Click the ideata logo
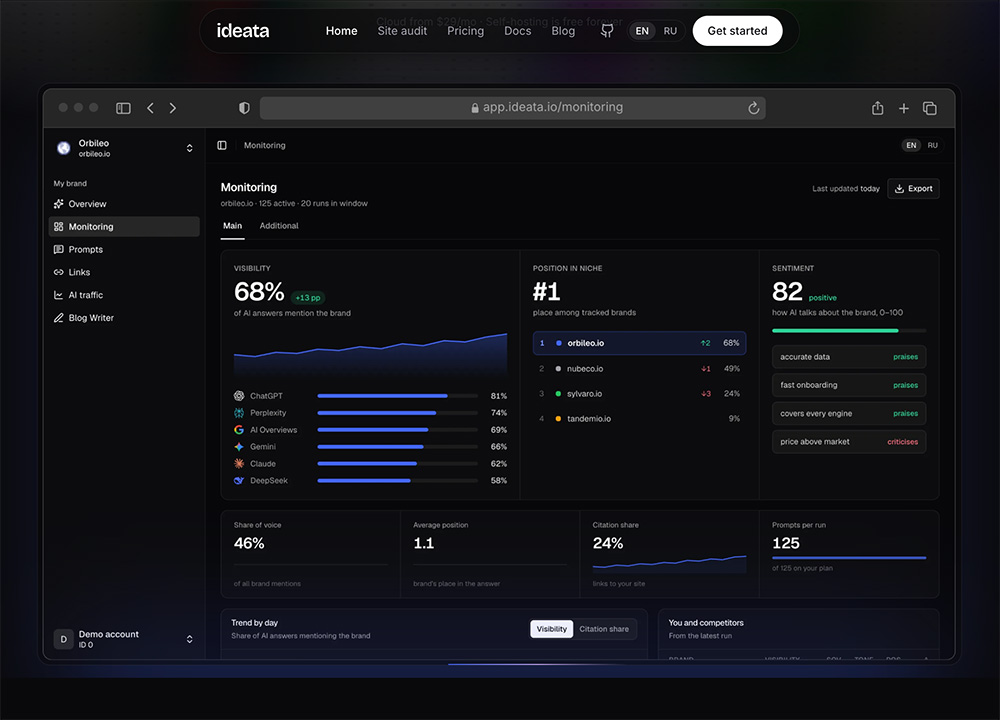Image resolution: width=1000 pixels, height=720 pixels. pos(243,31)
